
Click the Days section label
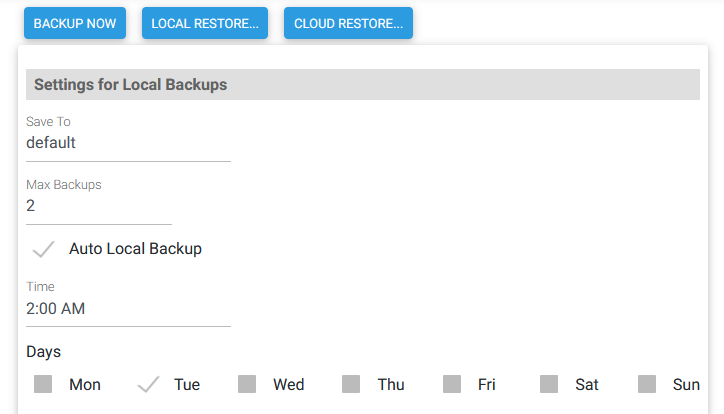[x=43, y=352]
